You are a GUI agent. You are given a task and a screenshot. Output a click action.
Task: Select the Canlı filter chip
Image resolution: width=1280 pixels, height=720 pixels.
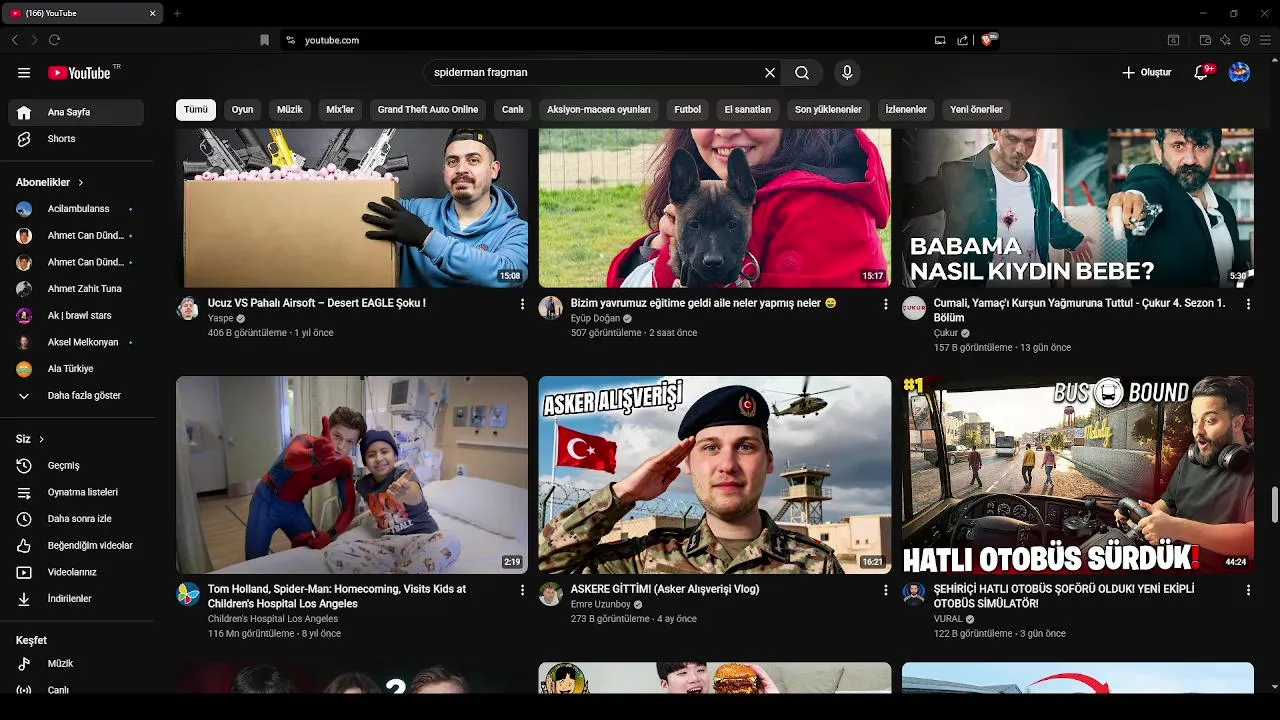pos(513,110)
